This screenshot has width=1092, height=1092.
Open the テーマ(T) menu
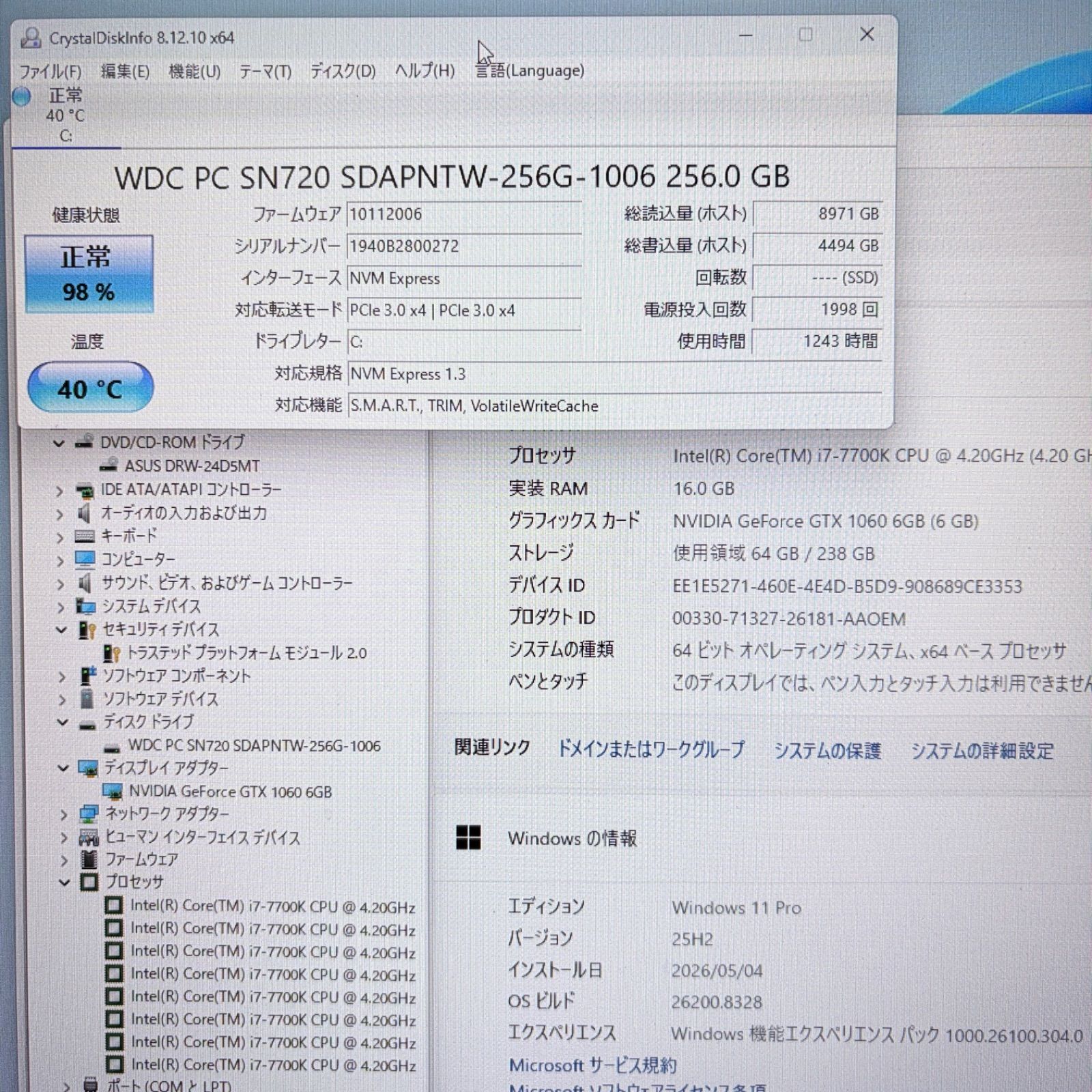(x=265, y=71)
